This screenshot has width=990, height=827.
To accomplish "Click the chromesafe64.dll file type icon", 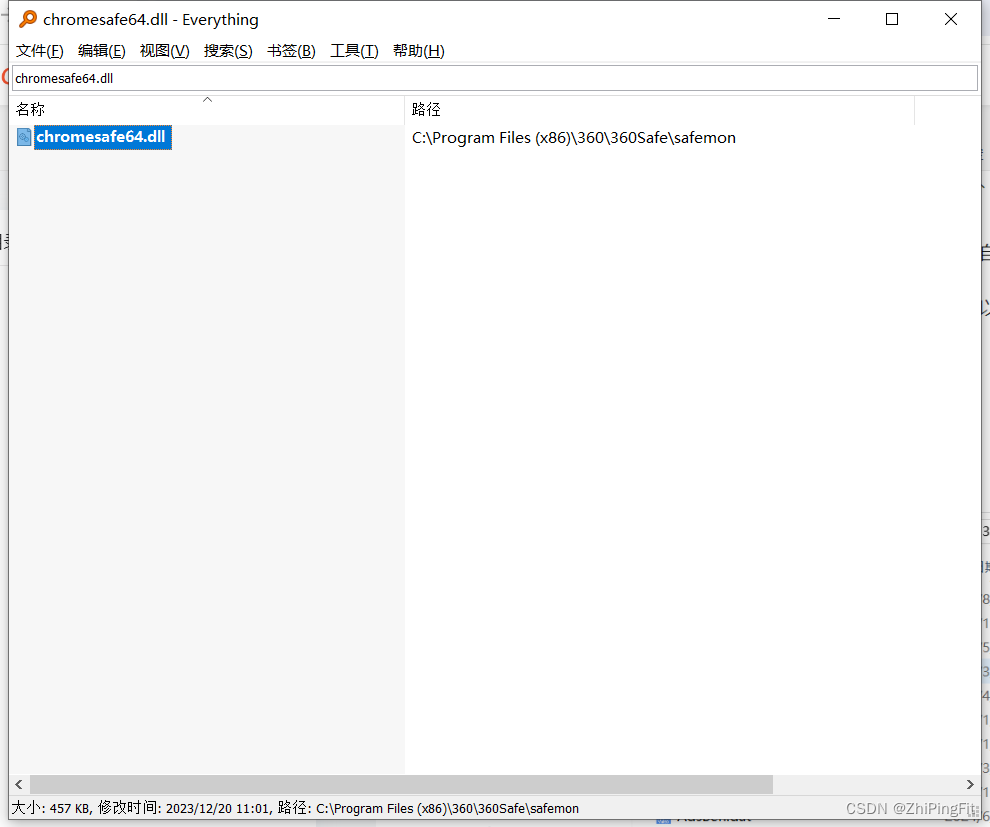I will tap(24, 137).
